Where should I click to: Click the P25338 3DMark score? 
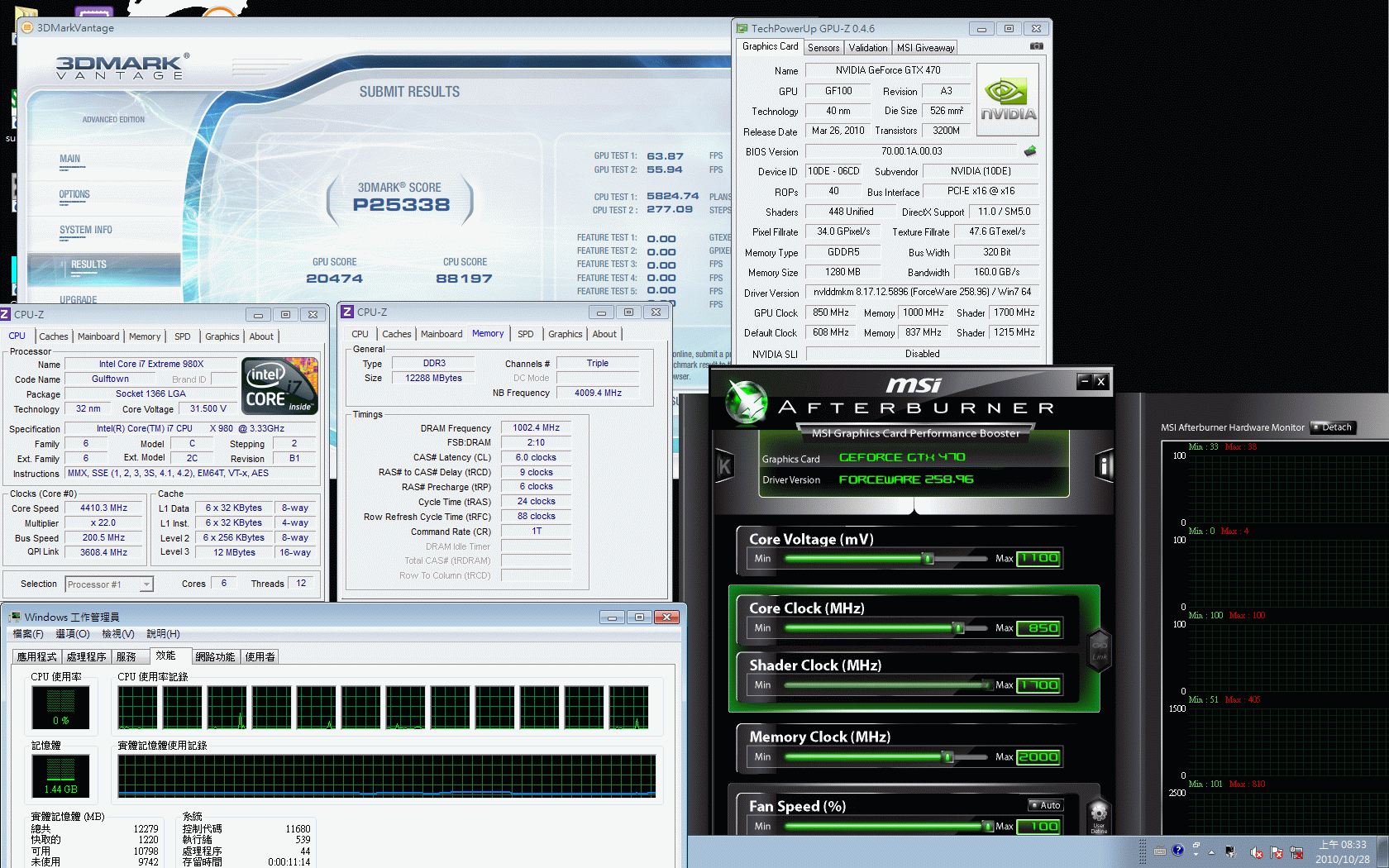click(401, 204)
